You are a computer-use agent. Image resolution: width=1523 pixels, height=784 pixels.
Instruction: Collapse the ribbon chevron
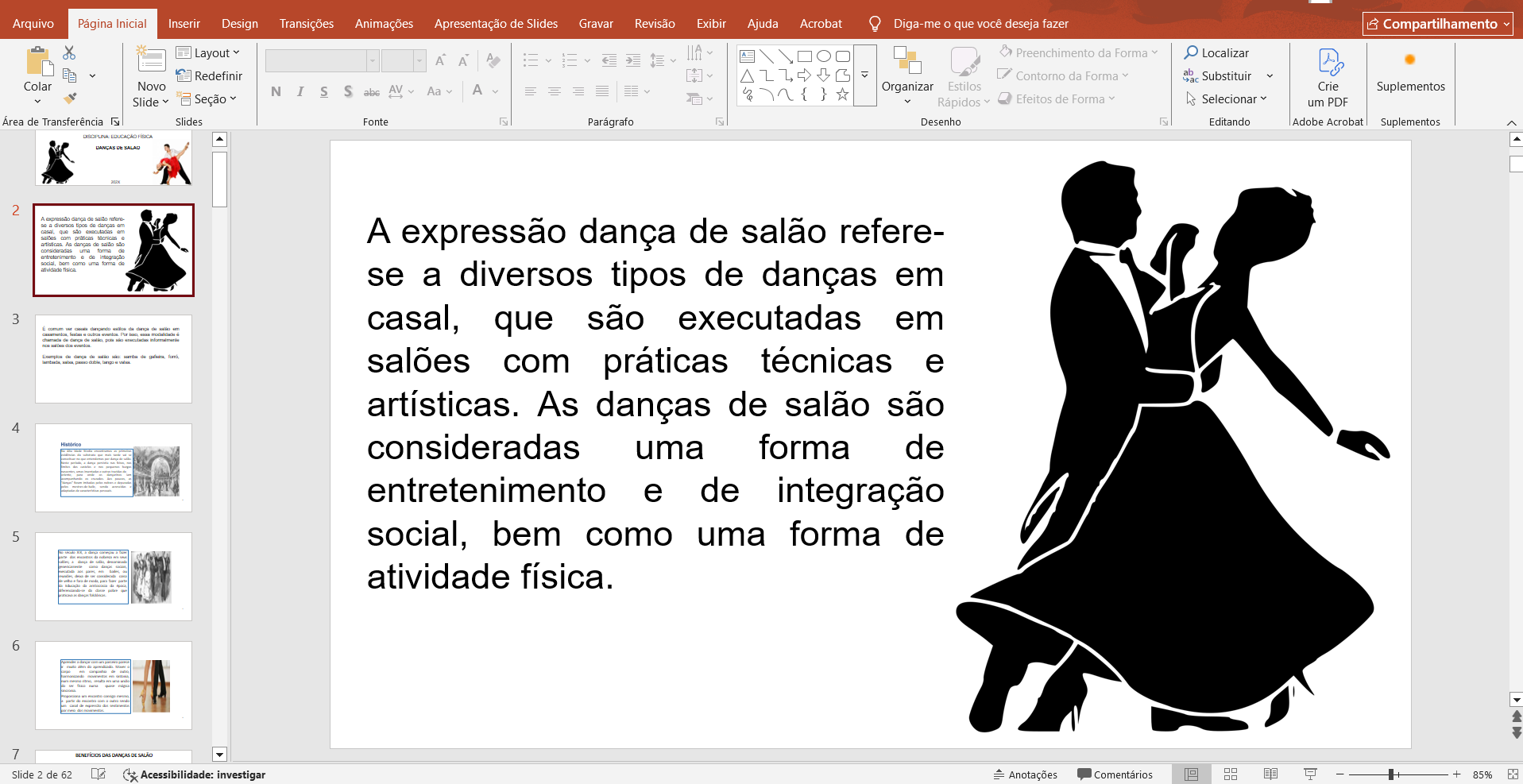click(x=1511, y=122)
